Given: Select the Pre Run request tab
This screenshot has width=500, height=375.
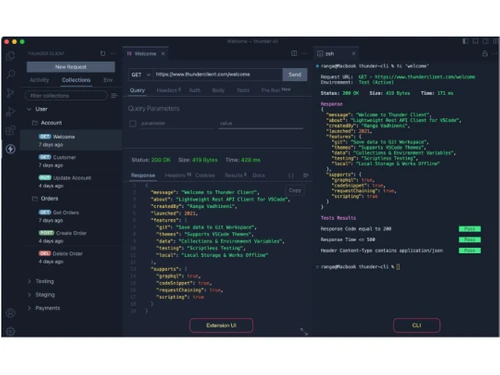Looking at the screenshot, I should 276,90.
